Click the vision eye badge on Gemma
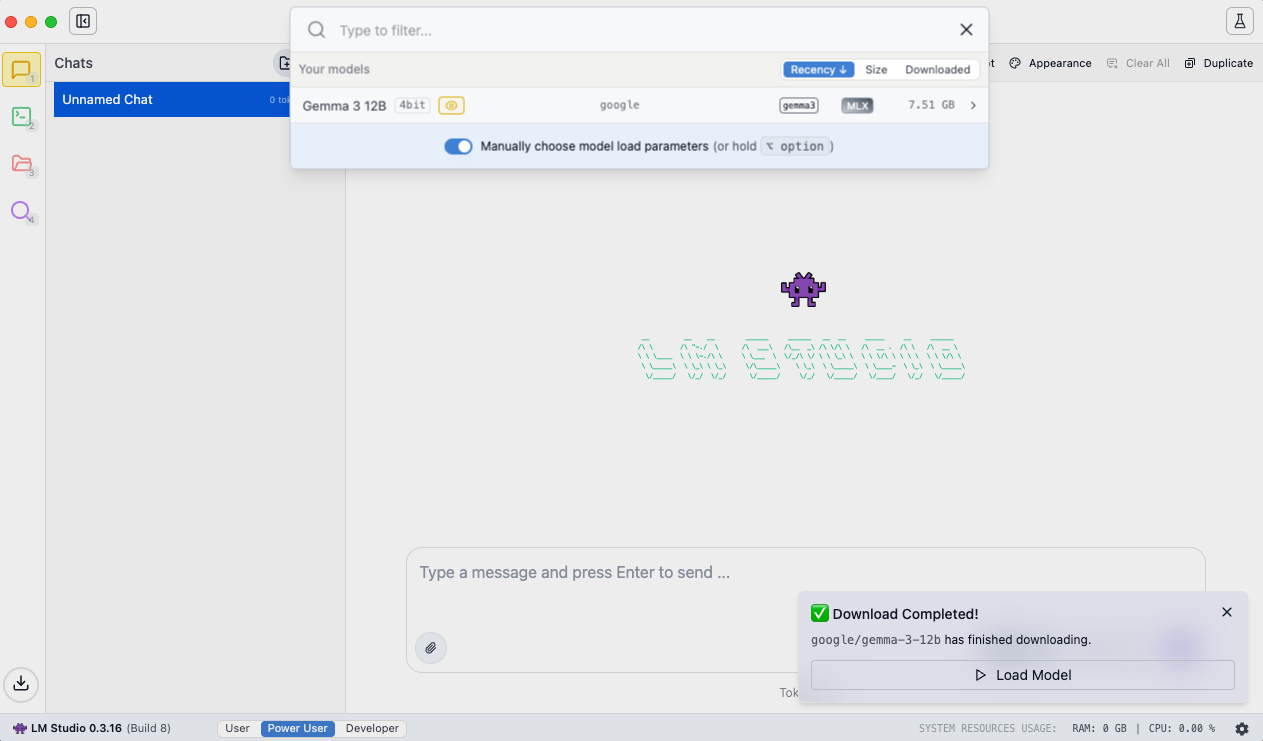This screenshot has height=741, width=1263. tap(451, 105)
